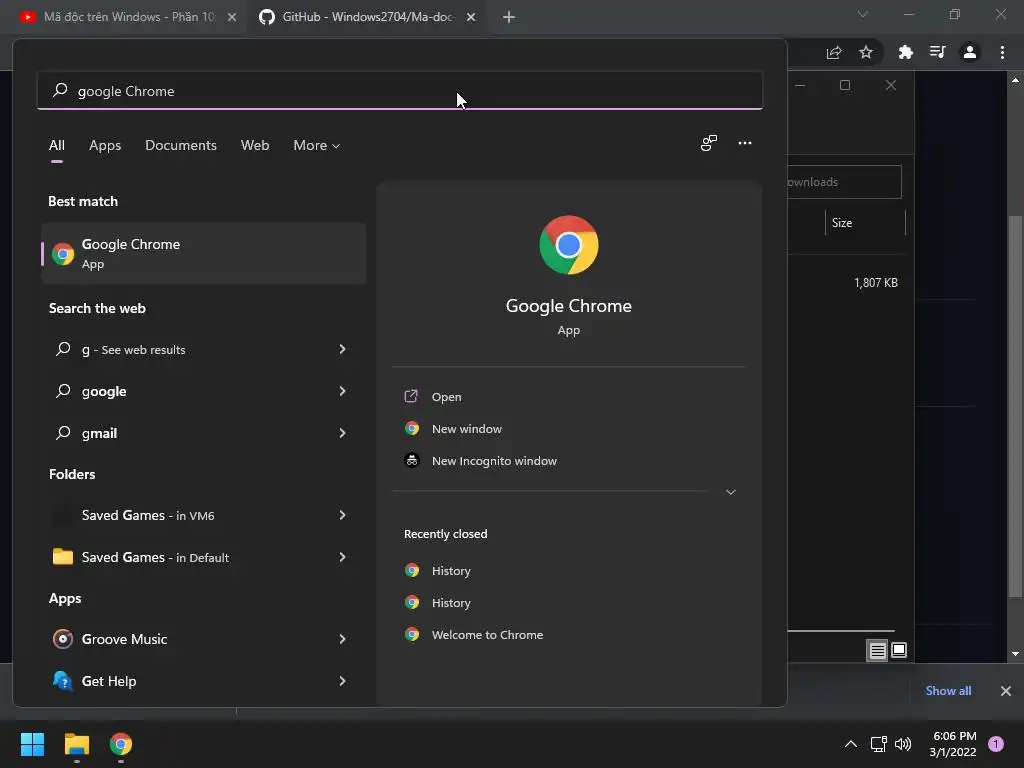Expand the Get Help result arrow
Viewport: 1024px width, 768px height.
[342, 680]
